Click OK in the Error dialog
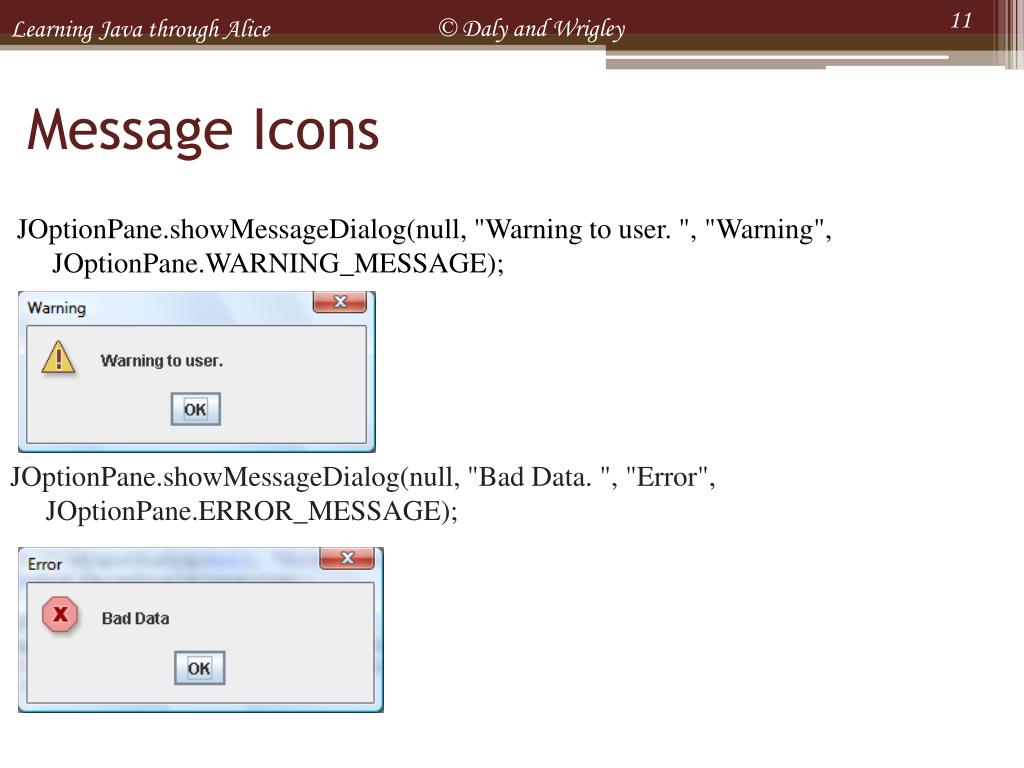Viewport: 1024px width, 768px height. [199, 668]
